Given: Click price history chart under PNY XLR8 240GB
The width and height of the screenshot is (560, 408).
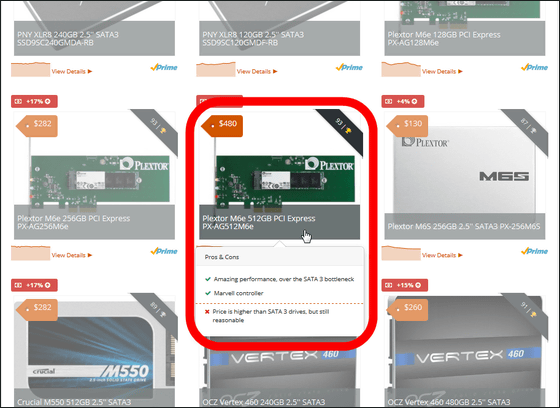Looking at the screenshot, I should pos(31,69).
